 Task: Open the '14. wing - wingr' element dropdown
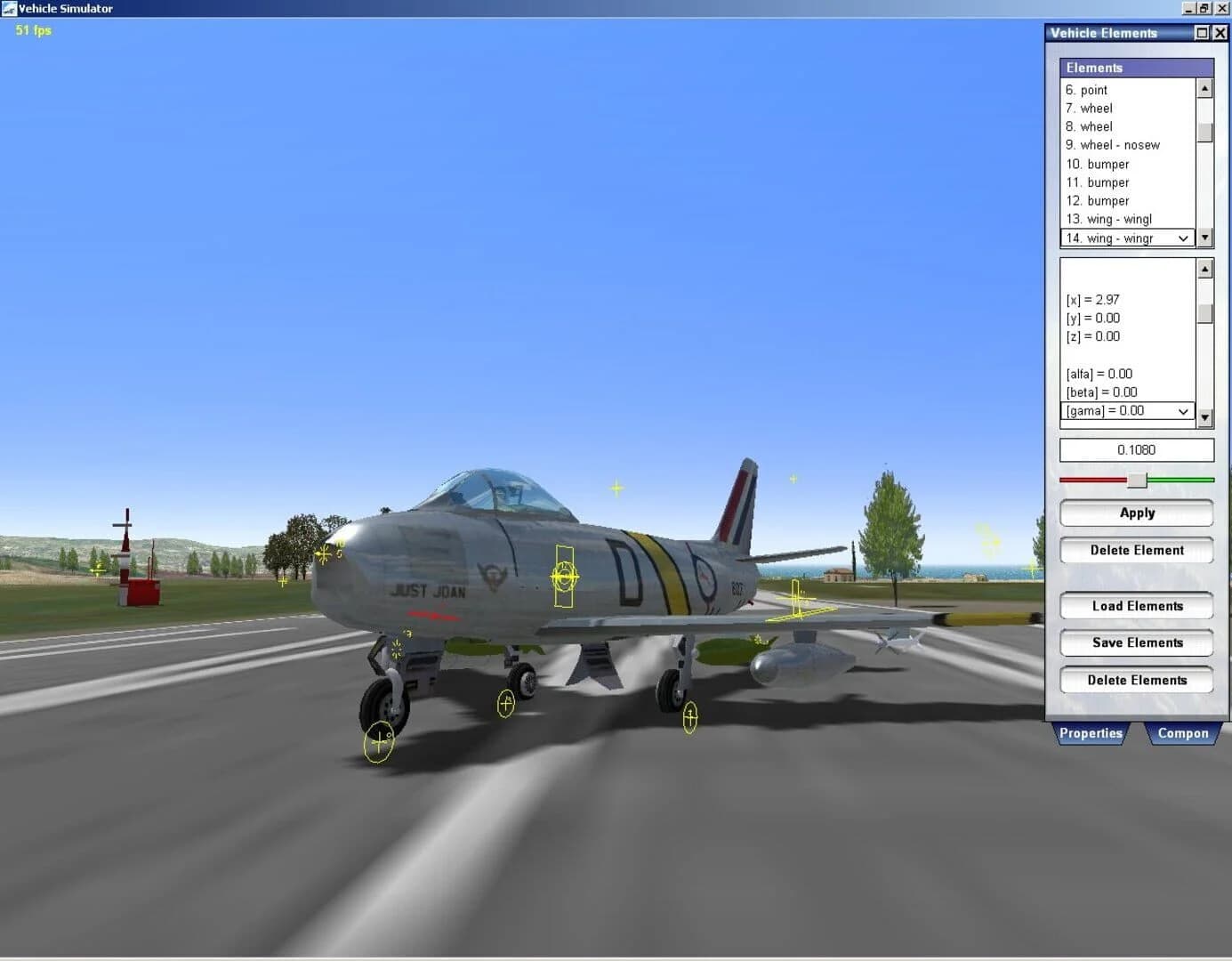[1183, 238]
